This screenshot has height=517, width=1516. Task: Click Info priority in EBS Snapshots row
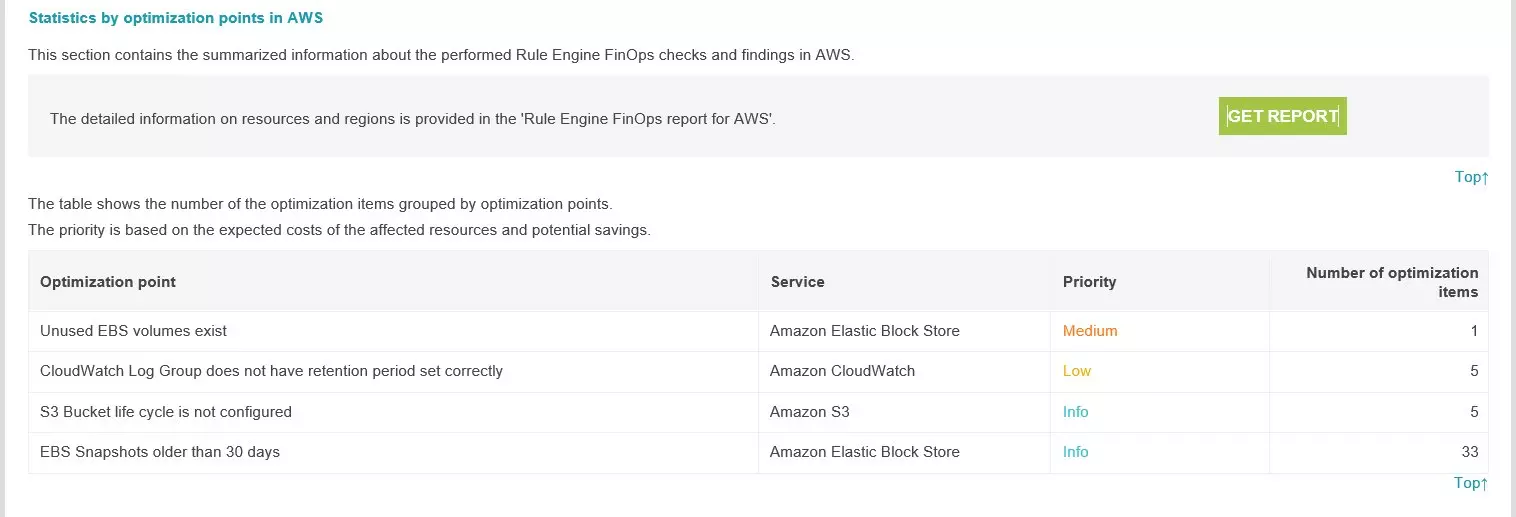tap(1075, 452)
